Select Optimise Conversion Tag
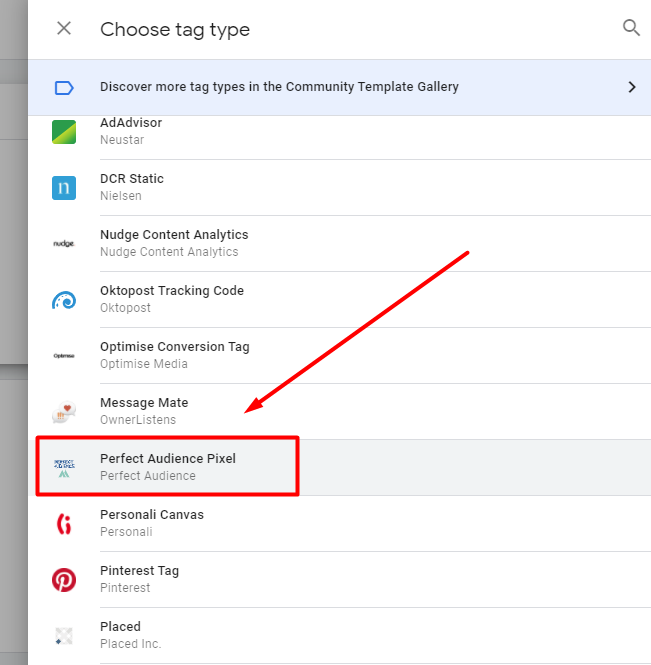Image resolution: width=651 pixels, height=665 pixels. pos(339,355)
